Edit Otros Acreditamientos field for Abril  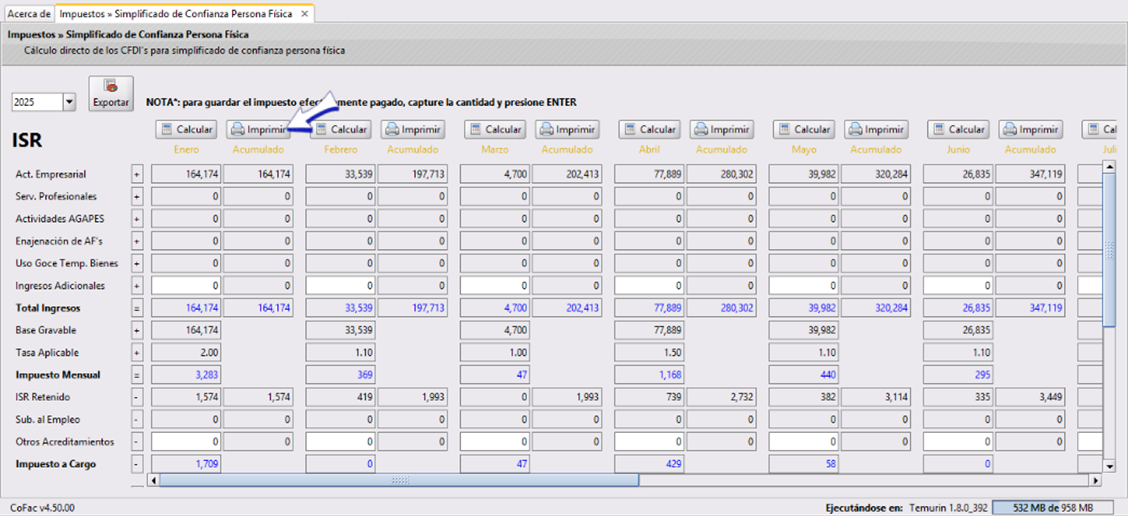click(650, 442)
